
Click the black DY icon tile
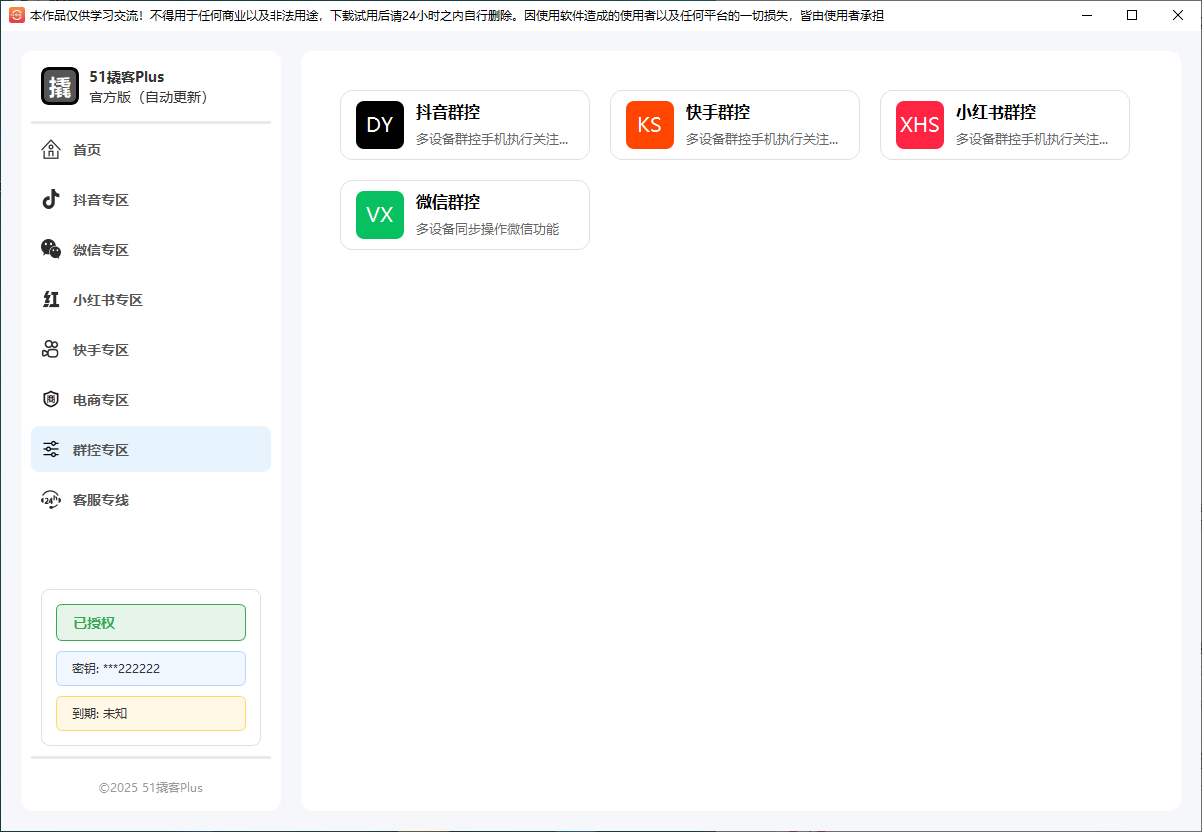click(x=380, y=125)
